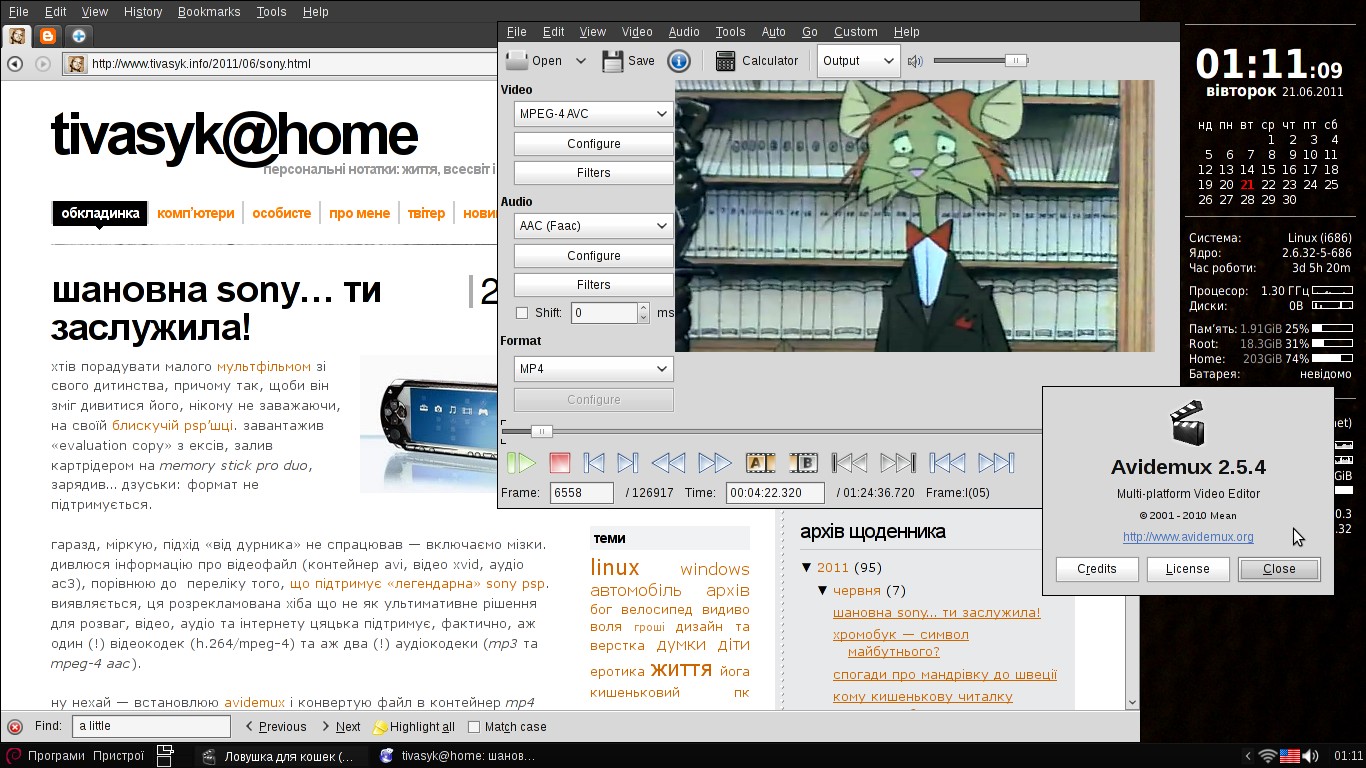Click the Previous button in find bar
Image resolution: width=1366 pixels, height=768 pixels.
click(x=275, y=727)
